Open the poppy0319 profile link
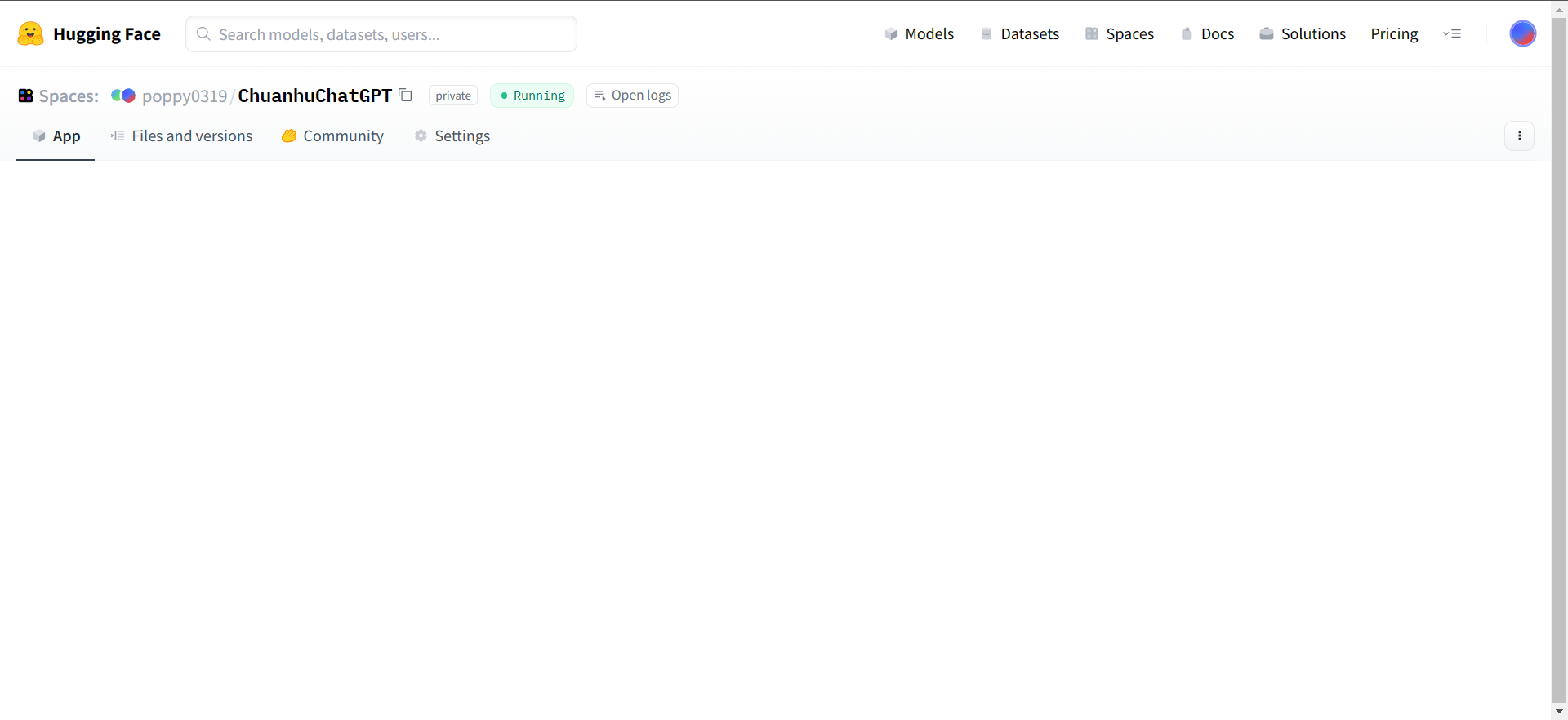 [x=185, y=96]
